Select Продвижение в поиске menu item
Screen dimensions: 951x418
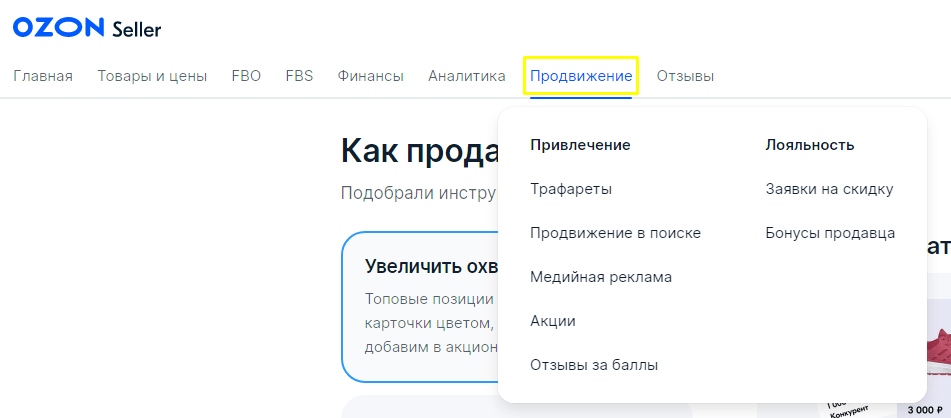click(616, 233)
